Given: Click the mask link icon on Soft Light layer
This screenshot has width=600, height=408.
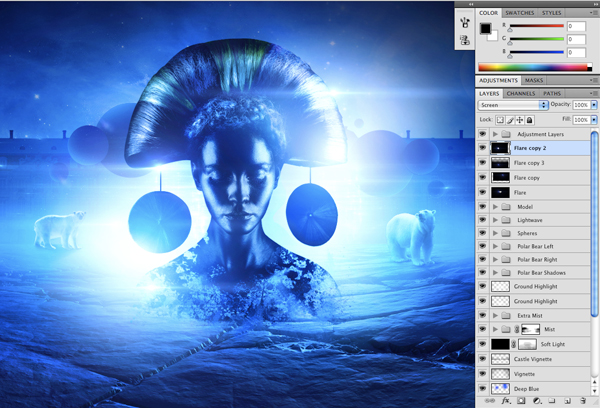Looking at the screenshot, I should click(x=514, y=344).
